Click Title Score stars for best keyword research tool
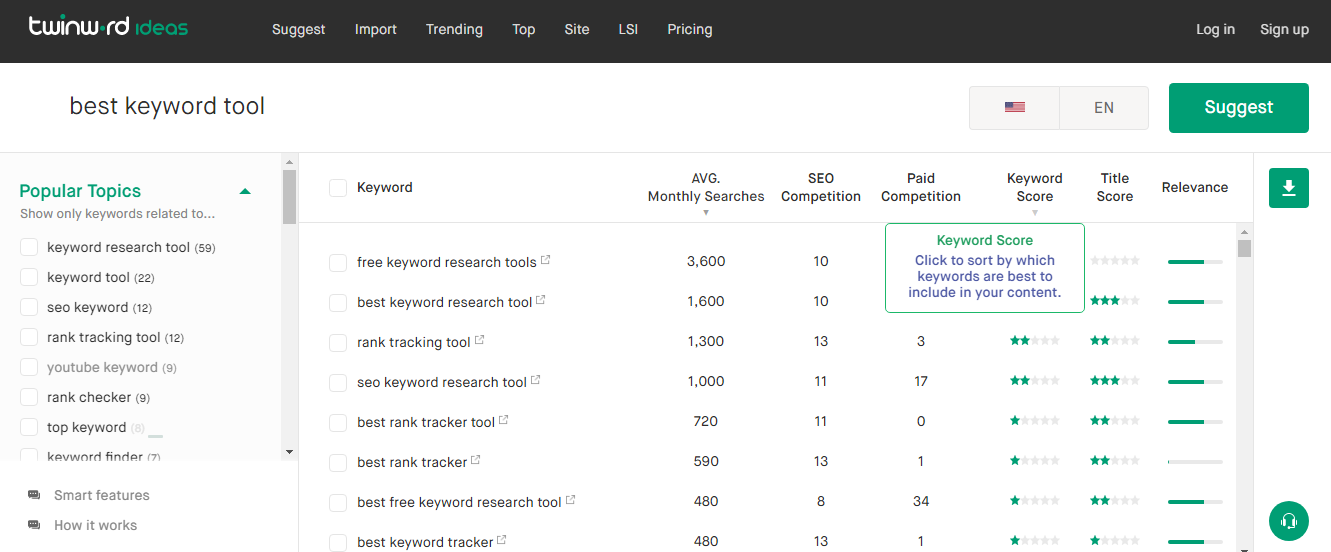The height and width of the screenshot is (552, 1331). pos(1115,301)
